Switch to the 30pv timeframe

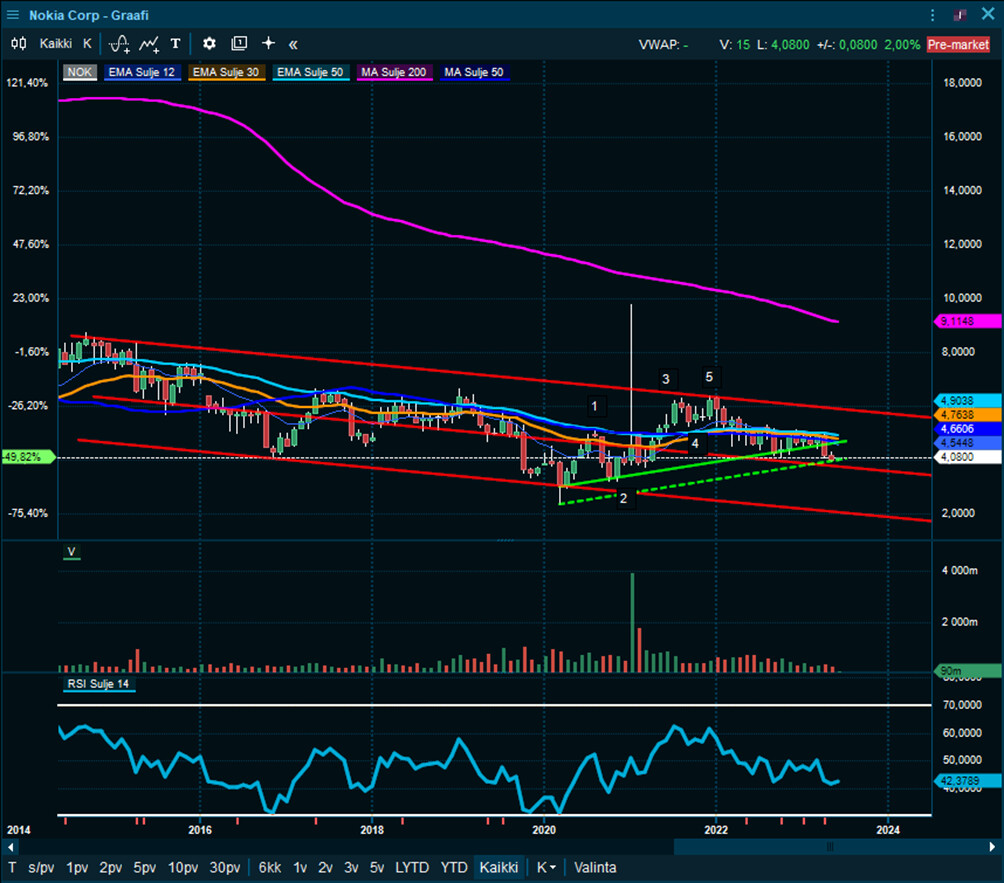pos(225,868)
